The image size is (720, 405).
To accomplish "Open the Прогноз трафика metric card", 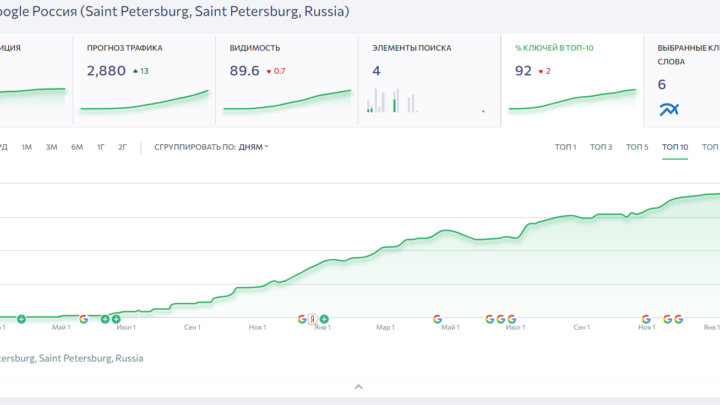I will 144,80.
